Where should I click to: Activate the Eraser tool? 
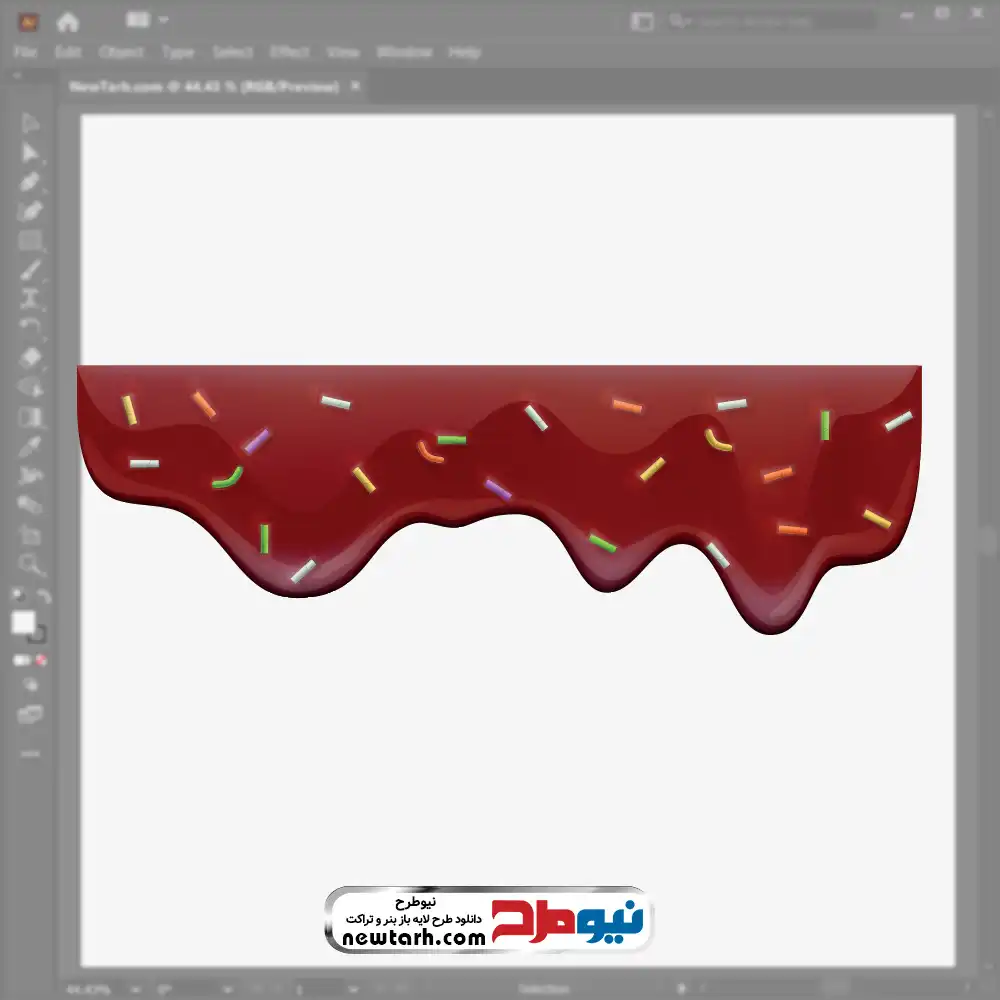30,357
